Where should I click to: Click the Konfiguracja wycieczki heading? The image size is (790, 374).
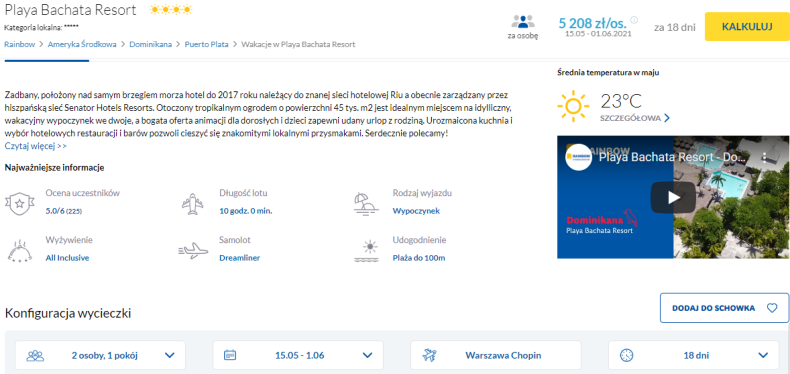coord(68,314)
